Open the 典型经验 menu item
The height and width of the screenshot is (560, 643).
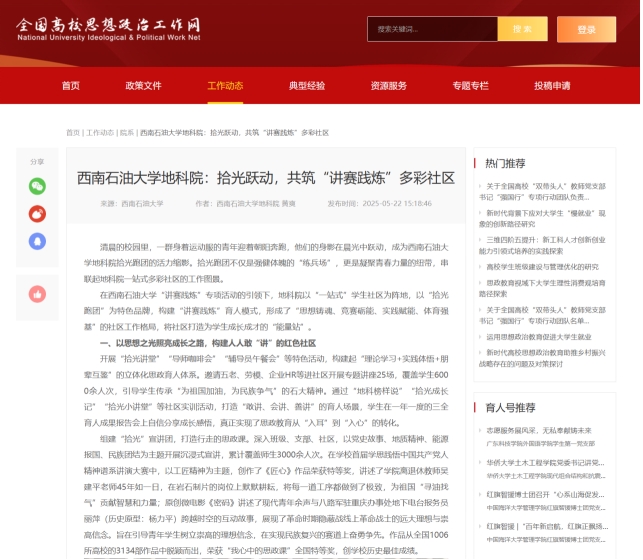point(307,85)
